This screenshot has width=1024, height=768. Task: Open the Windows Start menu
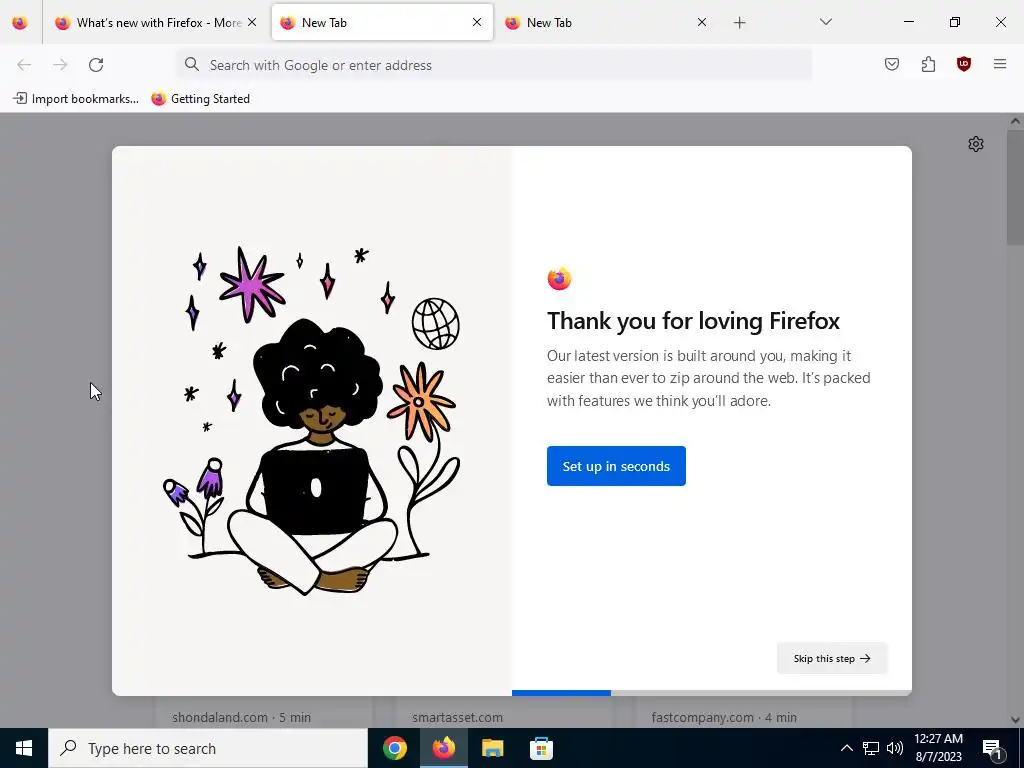24,748
